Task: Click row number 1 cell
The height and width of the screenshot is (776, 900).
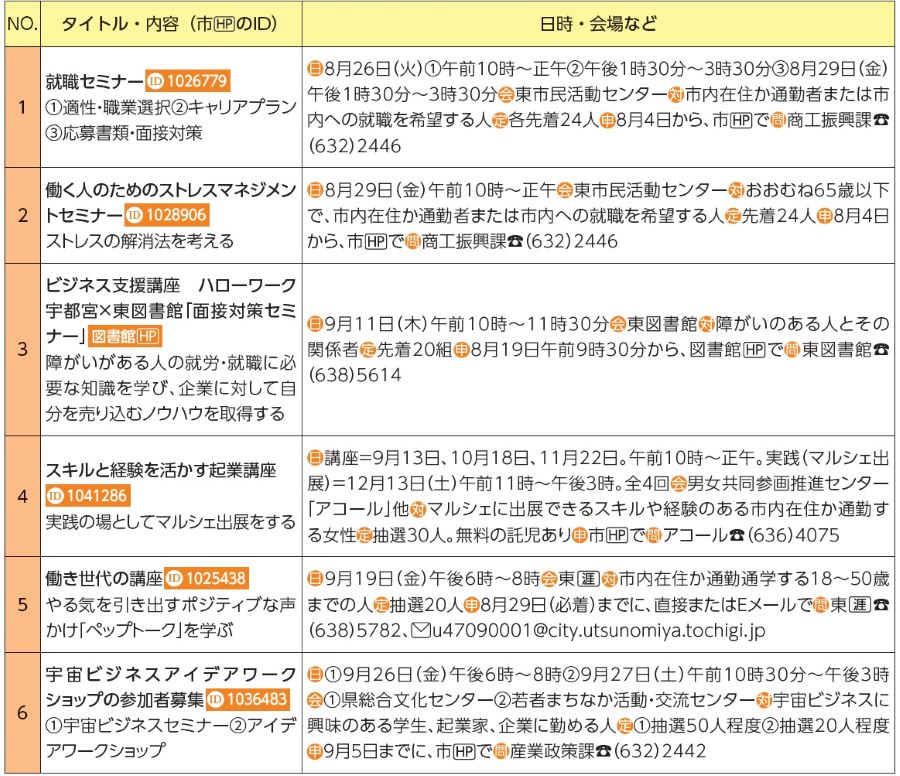Action: coord(22,107)
